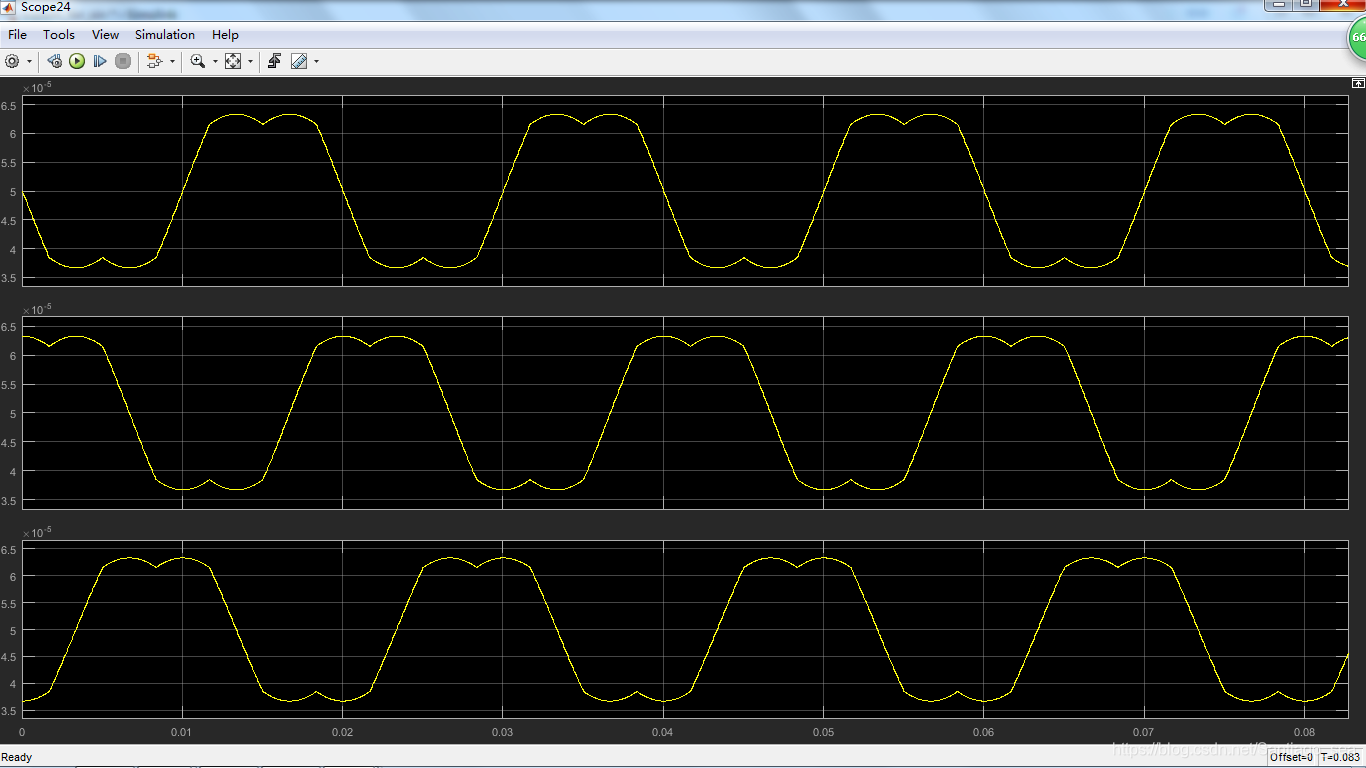
Task: Click inside the bottom waveform plot
Action: point(685,629)
